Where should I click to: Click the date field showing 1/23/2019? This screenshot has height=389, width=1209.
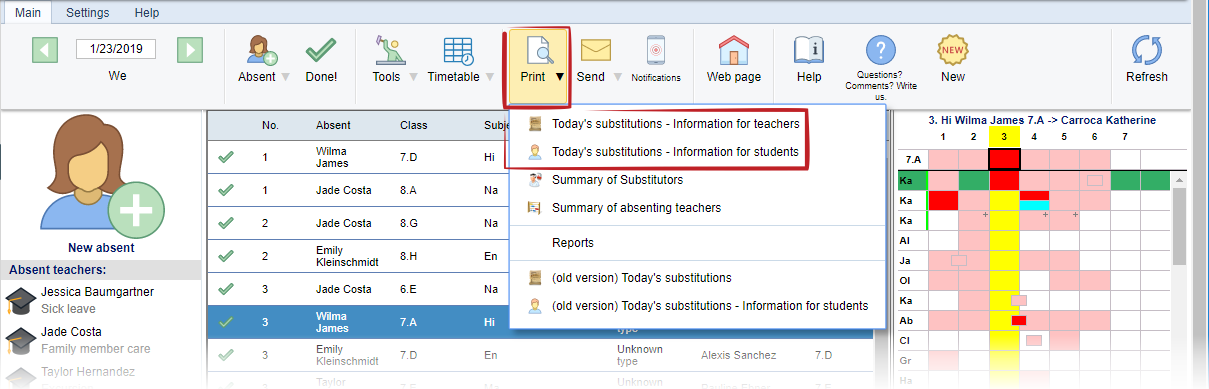[x=118, y=48]
